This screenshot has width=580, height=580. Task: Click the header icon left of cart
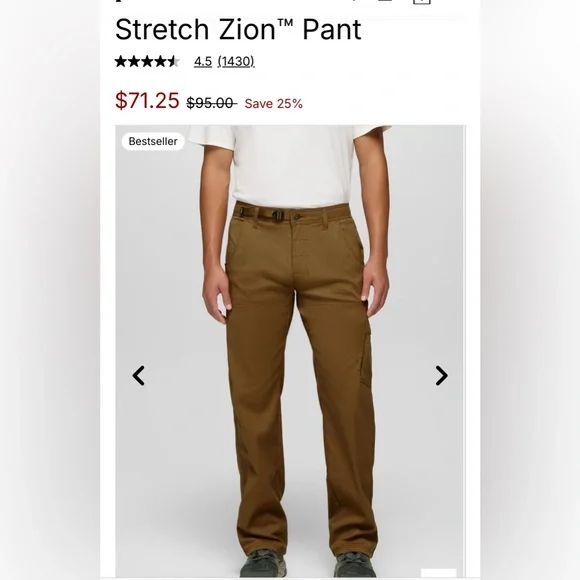[385, 1]
